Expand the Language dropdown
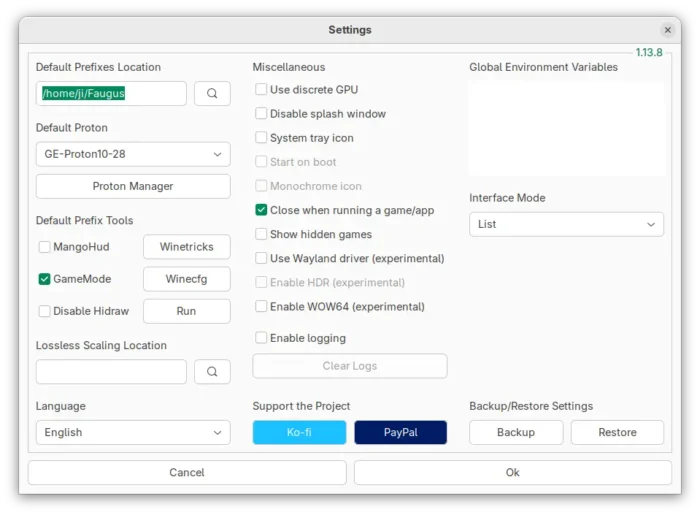 (133, 432)
